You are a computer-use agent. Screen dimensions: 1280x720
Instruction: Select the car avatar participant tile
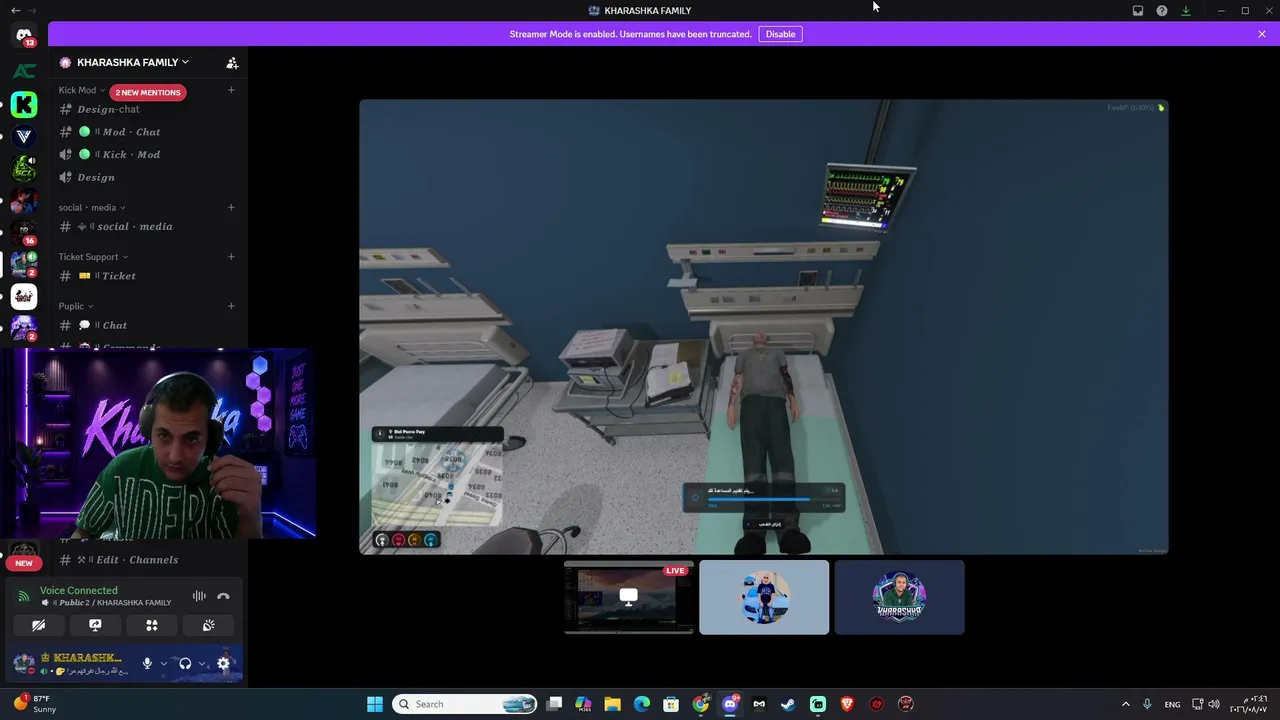click(764, 597)
